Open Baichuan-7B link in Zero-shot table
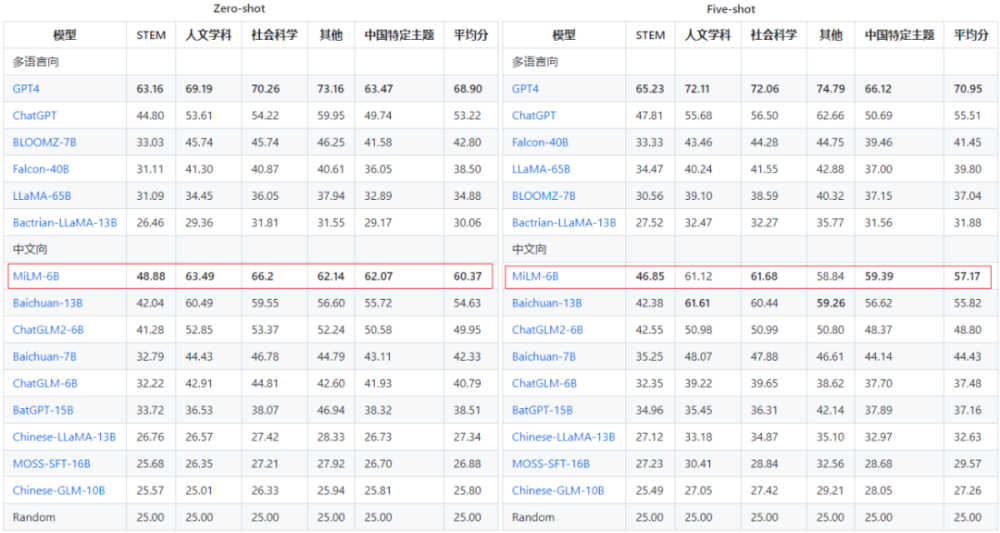The image size is (1000, 533). [x=45, y=356]
